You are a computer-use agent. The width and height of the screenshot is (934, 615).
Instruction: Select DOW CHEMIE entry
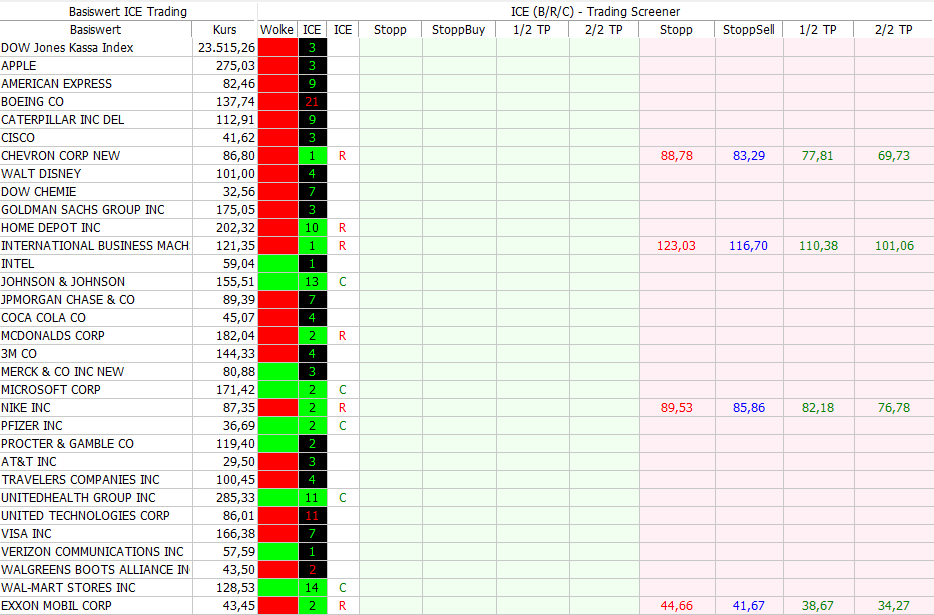coord(39,192)
